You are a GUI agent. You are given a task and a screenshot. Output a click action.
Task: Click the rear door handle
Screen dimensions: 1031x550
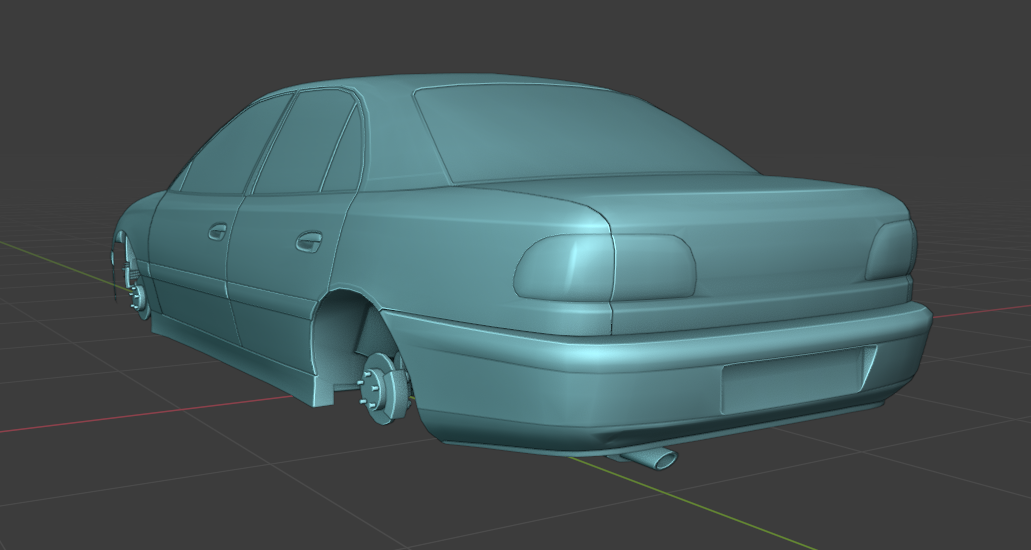(308, 241)
